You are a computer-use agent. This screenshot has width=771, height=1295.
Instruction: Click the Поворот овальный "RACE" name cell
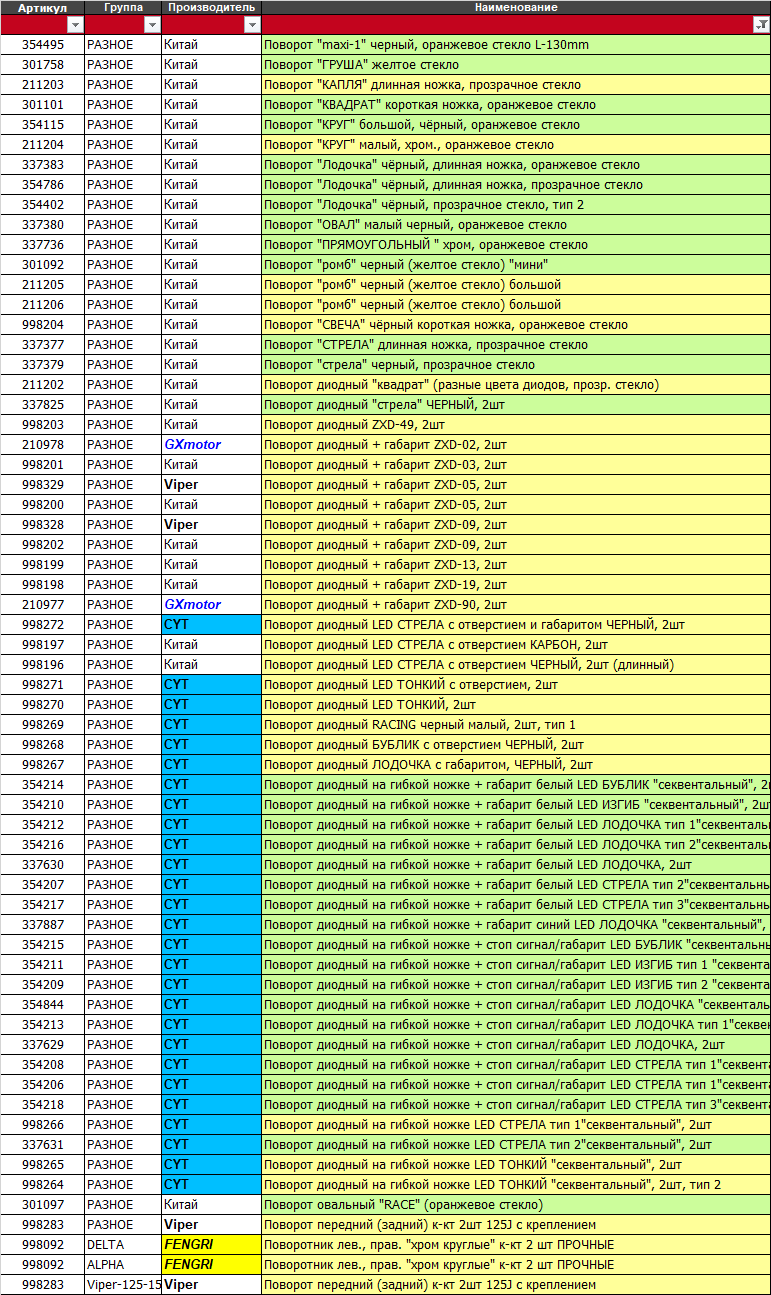pyautogui.click(x=516, y=1205)
